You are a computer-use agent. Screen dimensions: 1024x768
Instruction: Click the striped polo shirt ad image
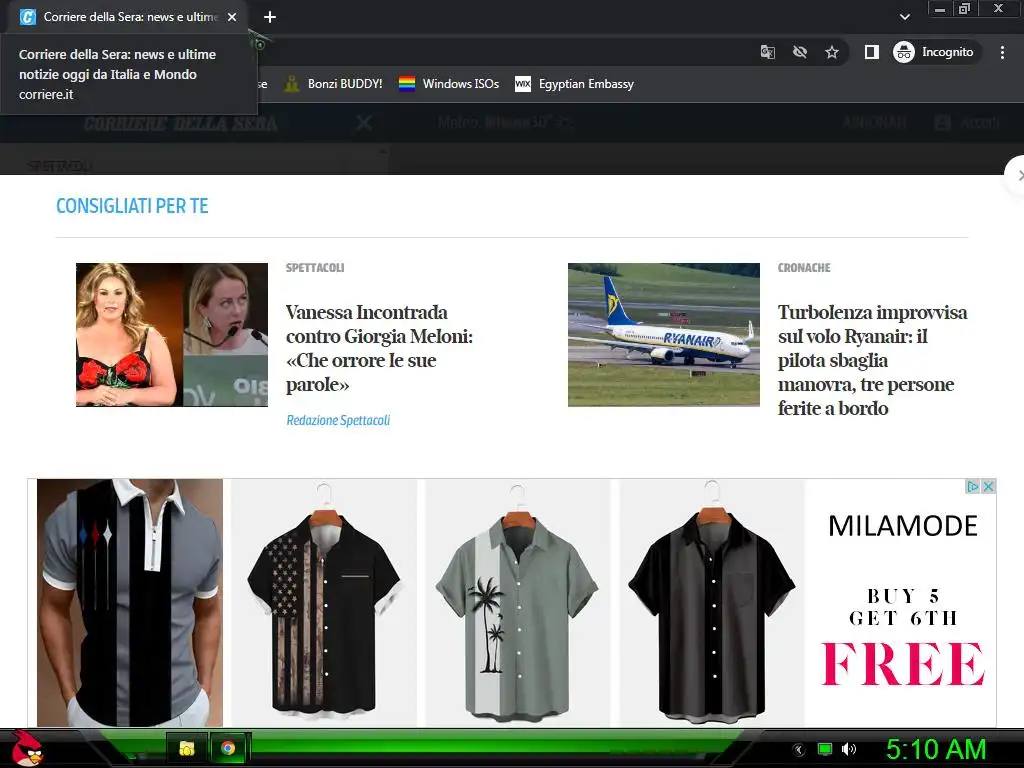pyautogui.click(x=130, y=603)
